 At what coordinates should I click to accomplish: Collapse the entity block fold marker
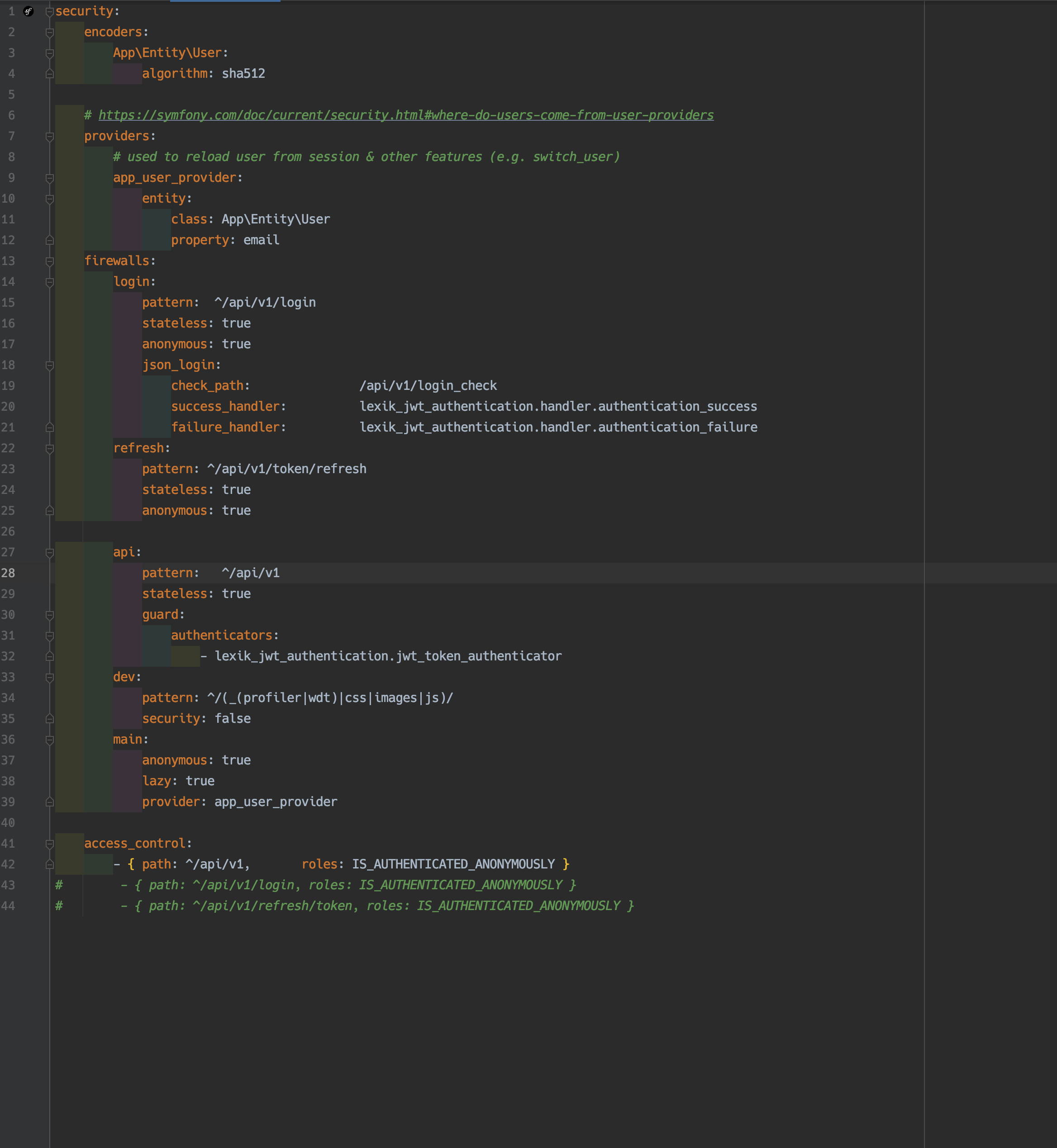click(x=50, y=199)
